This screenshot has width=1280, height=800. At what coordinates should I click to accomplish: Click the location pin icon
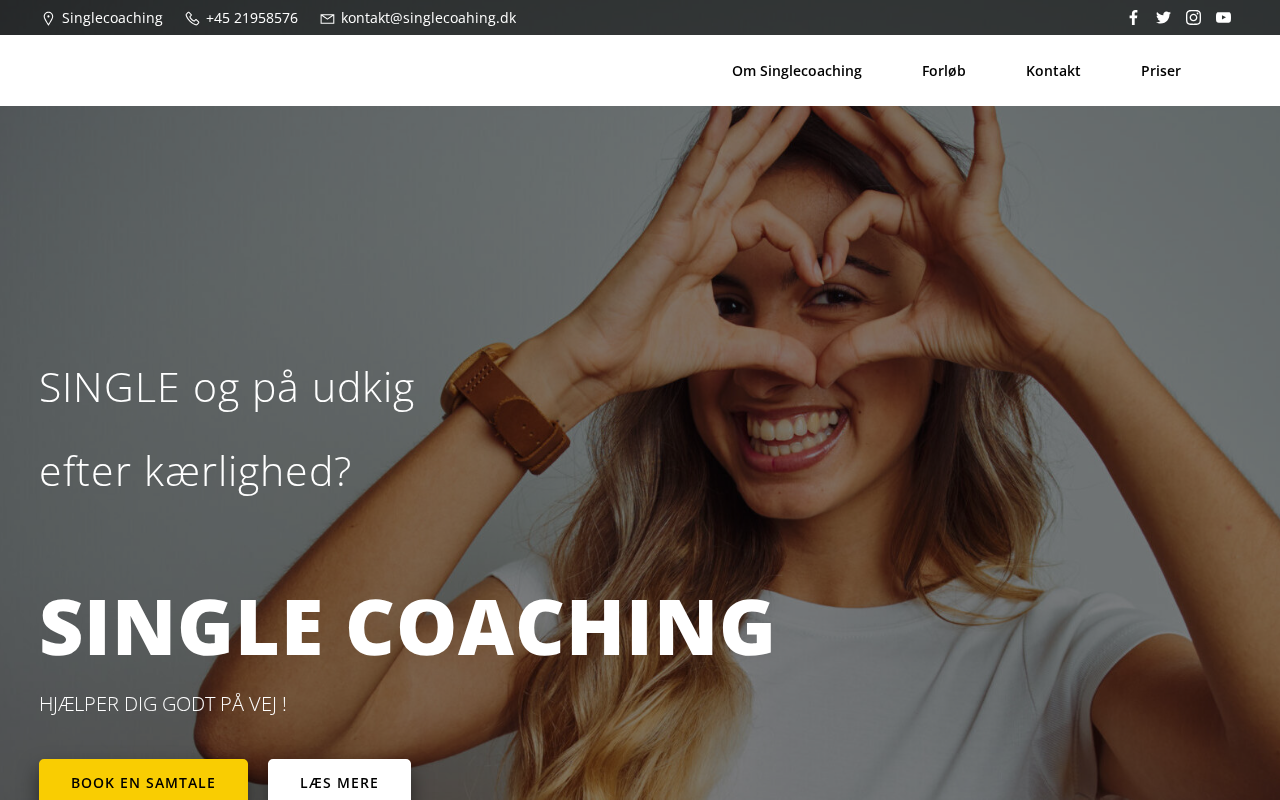(x=48, y=18)
